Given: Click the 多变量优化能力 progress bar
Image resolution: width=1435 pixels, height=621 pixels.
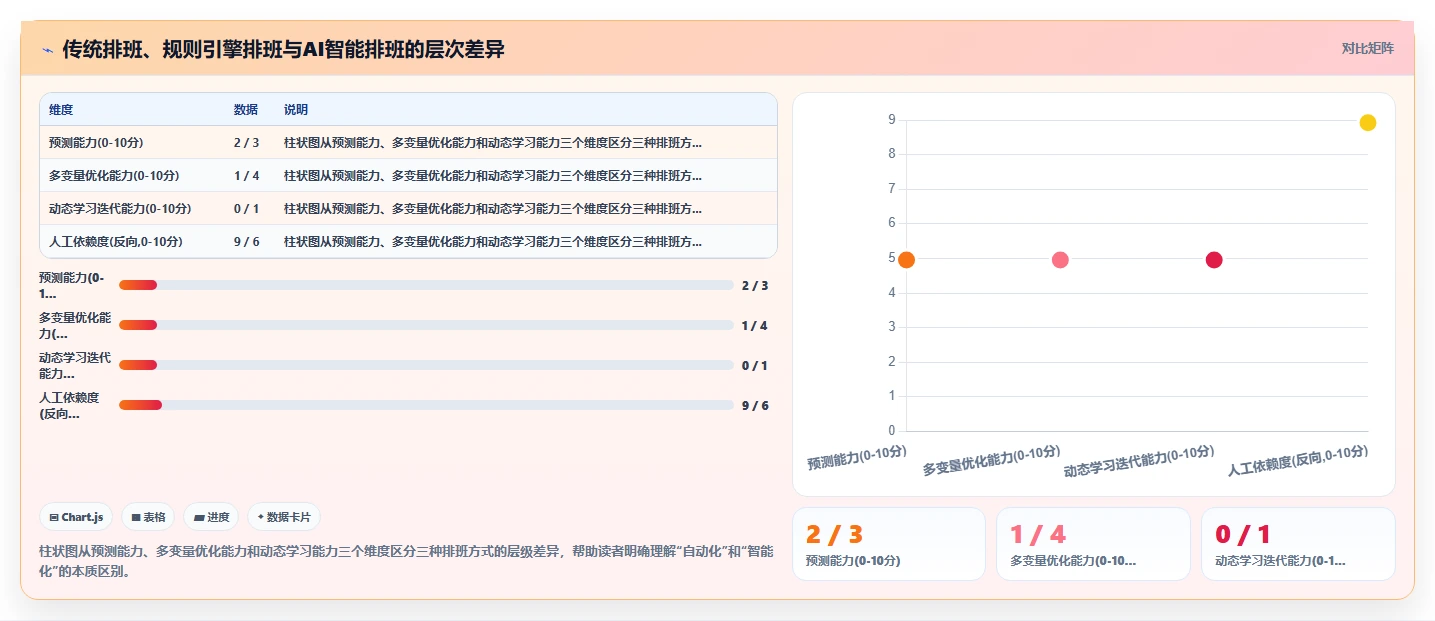Looking at the screenshot, I should tap(426, 325).
